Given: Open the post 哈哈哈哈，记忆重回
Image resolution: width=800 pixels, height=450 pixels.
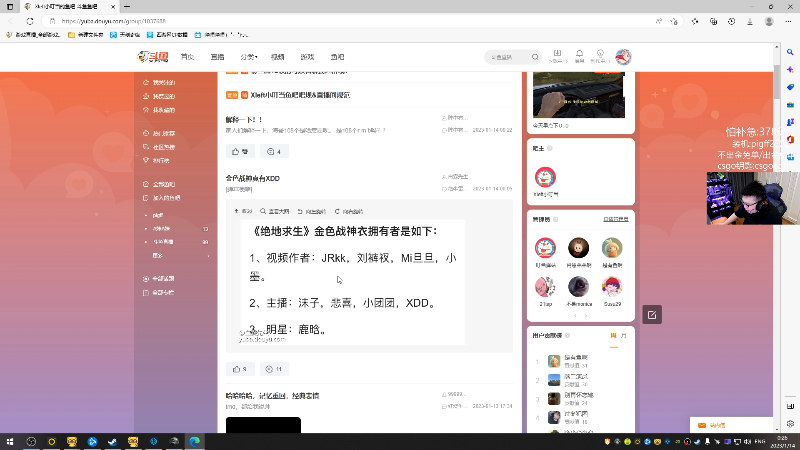Looking at the screenshot, I should pyautogui.click(x=272, y=395).
